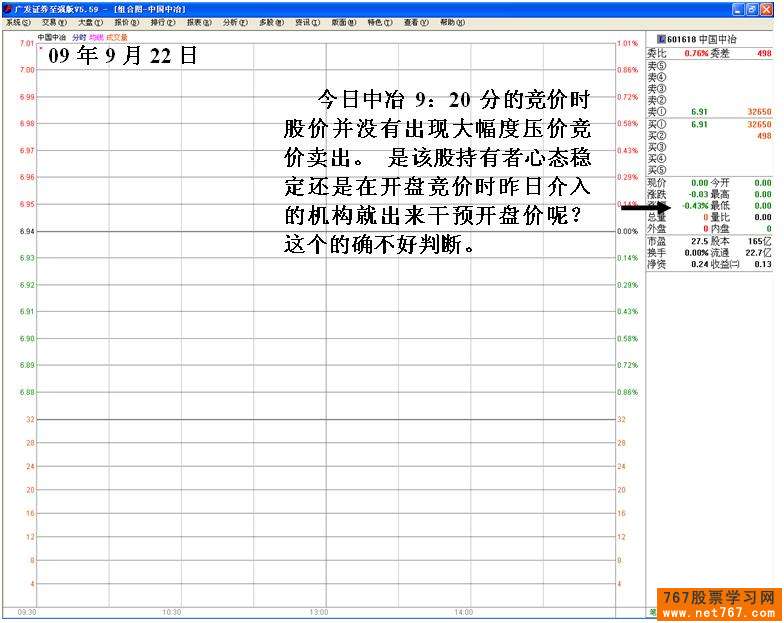Click the 09:30 time axis label
Image resolution: width=784 pixels, height=623 pixels.
[26, 612]
